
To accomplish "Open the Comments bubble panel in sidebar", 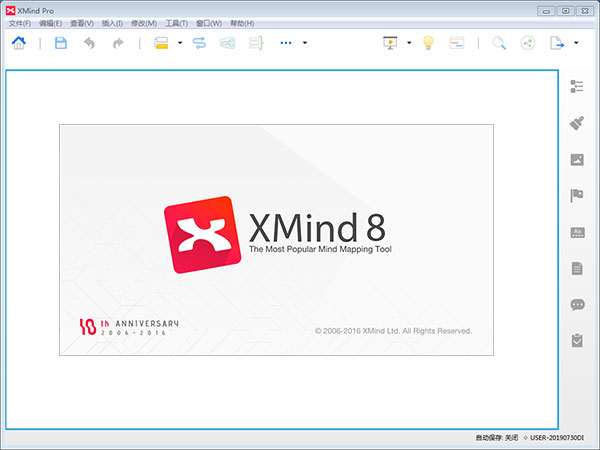I will tap(577, 305).
